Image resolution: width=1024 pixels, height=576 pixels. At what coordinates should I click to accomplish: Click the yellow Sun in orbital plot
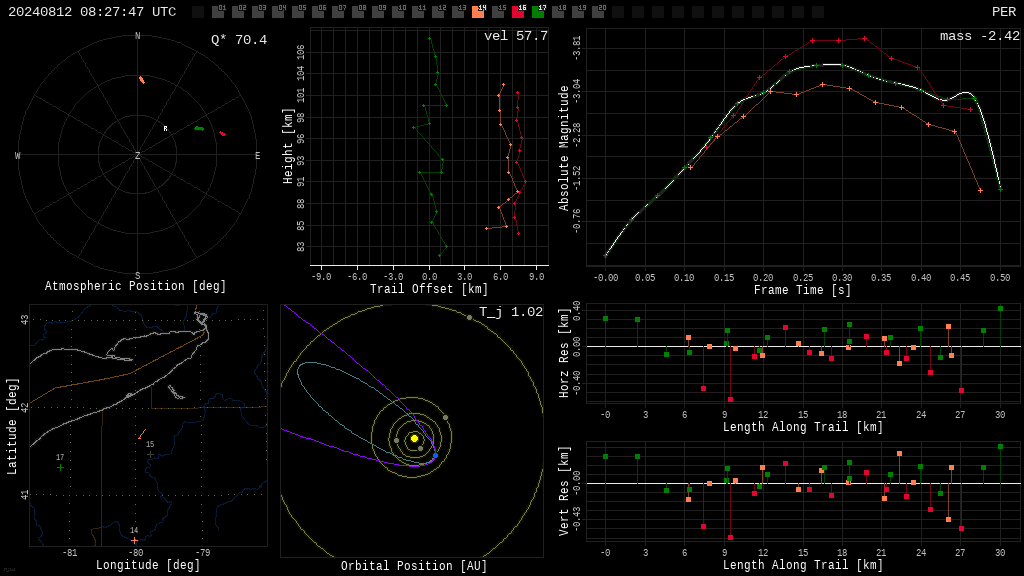click(x=414, y=438)
